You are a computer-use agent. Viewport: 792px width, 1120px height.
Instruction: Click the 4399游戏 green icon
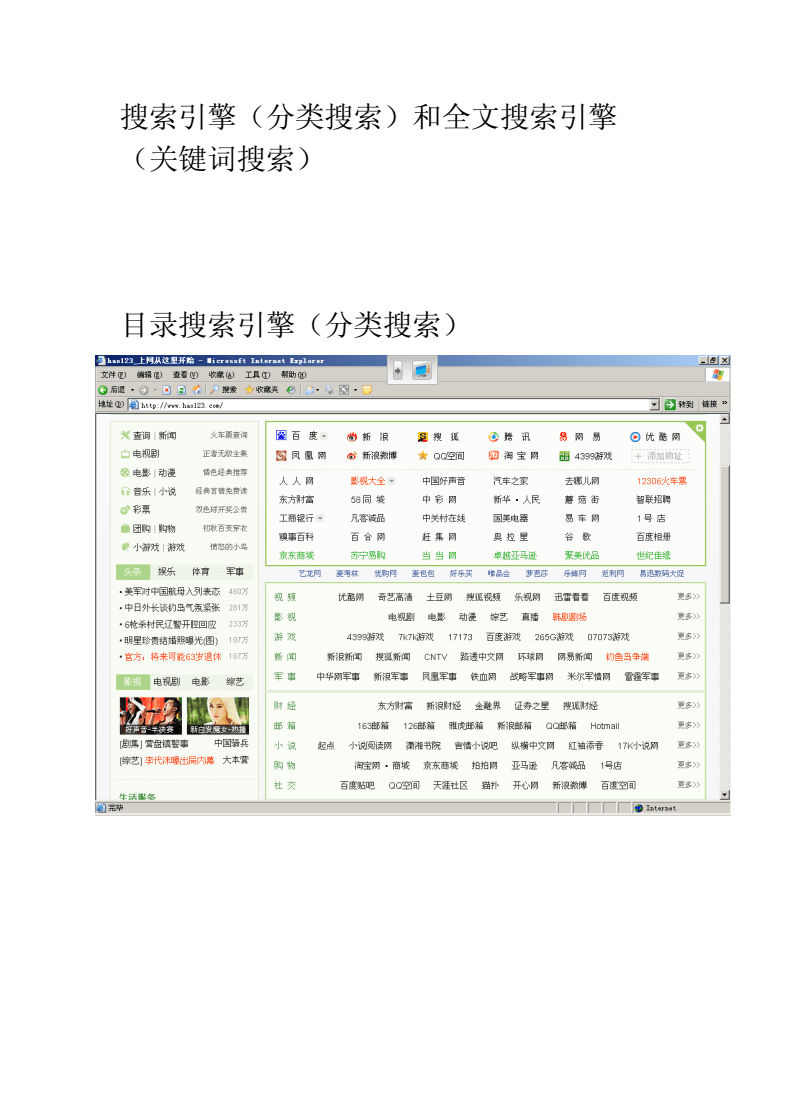coord(564,456)
